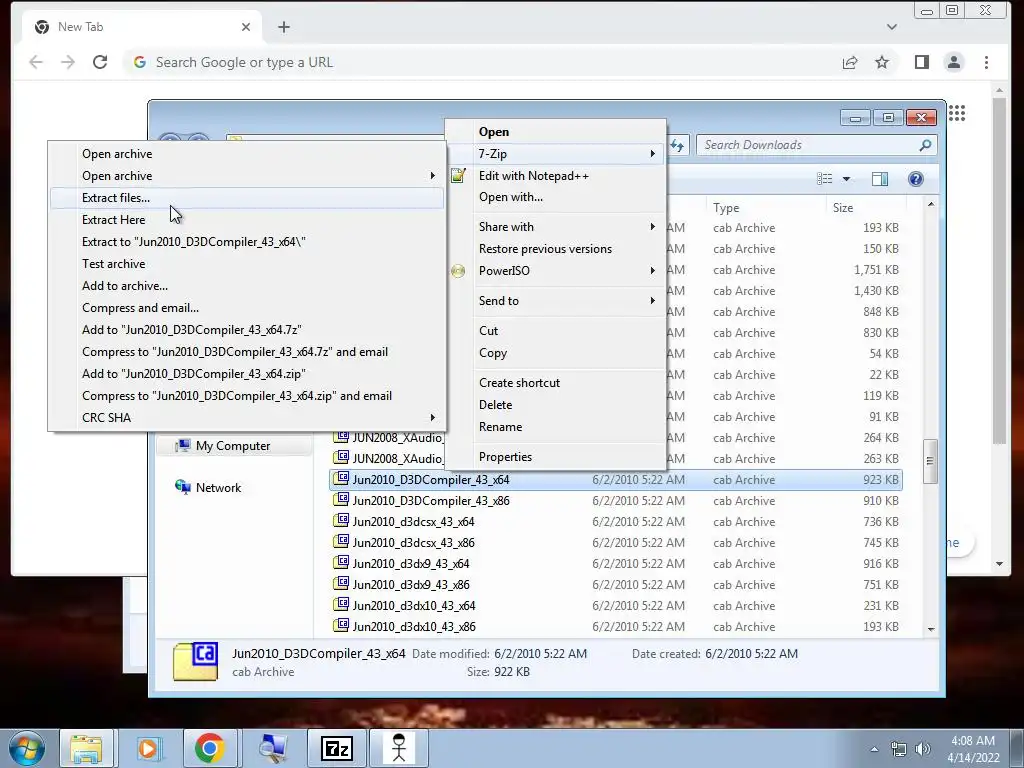Click Open in the context menu
Viewport: 1024px width, 768px height.
pyautogui.click(x=555, y=132)
